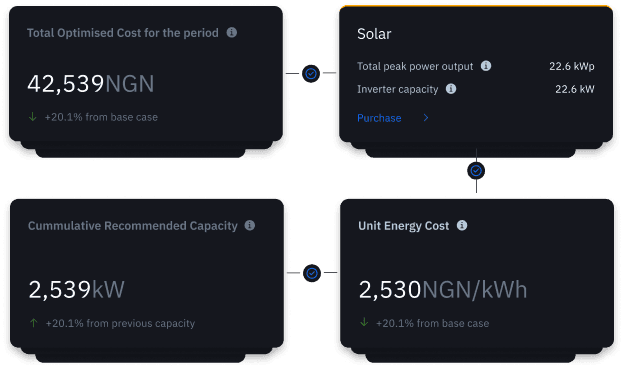Toggle check connector between cost and Solar cards

click(311, 73)
